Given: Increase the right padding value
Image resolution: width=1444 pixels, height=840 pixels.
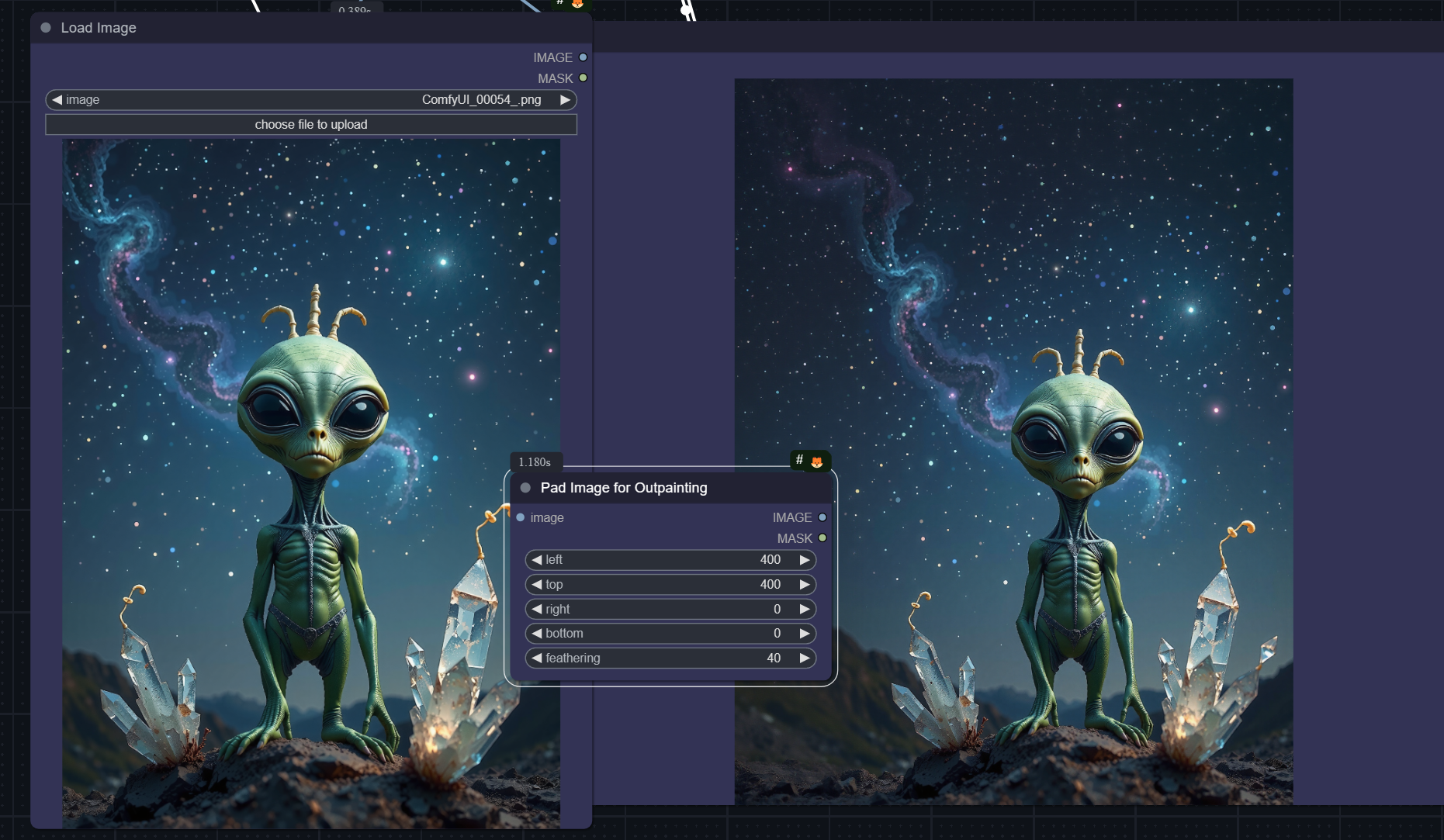Looking at the screenshot, I should coord(805,610).
